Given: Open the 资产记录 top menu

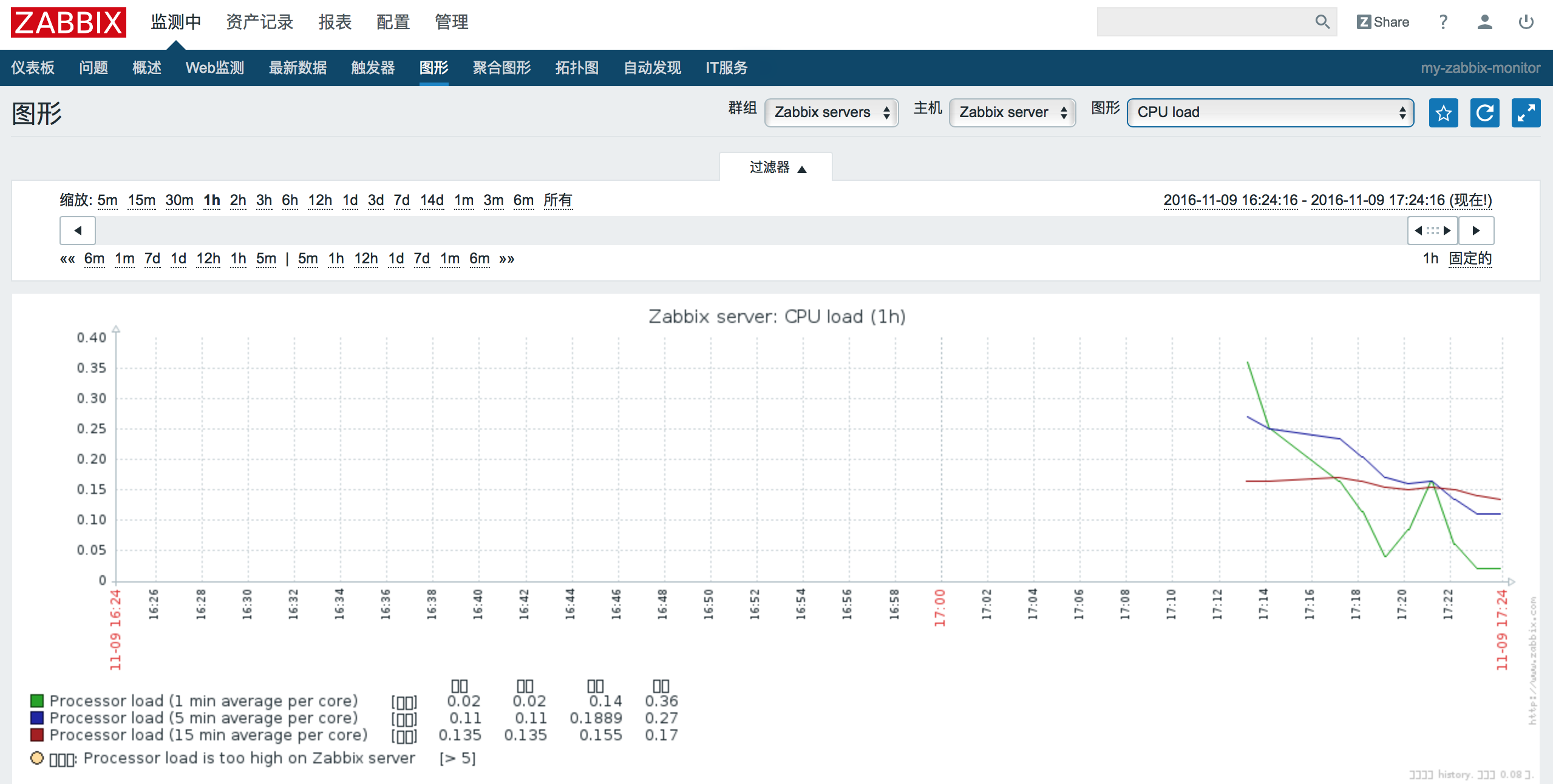Looking at the screenshot, I should point(260,22).
